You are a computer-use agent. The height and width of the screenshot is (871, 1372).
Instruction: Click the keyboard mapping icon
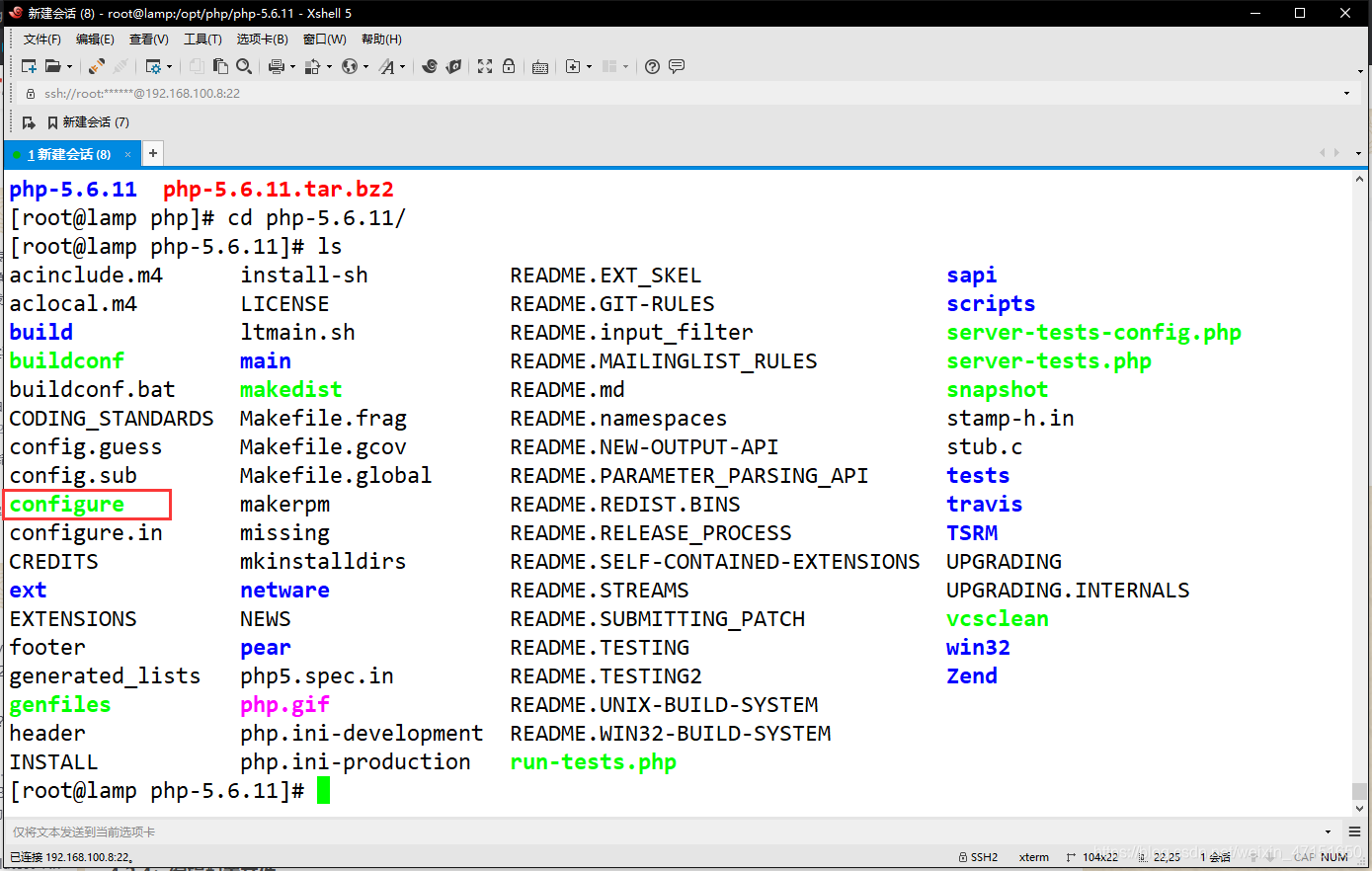540,66
